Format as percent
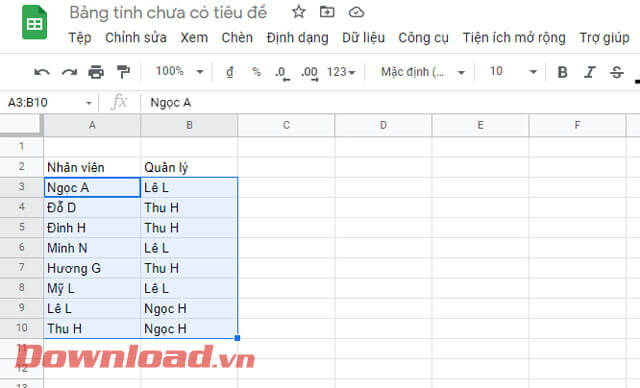 pos(256,72)
